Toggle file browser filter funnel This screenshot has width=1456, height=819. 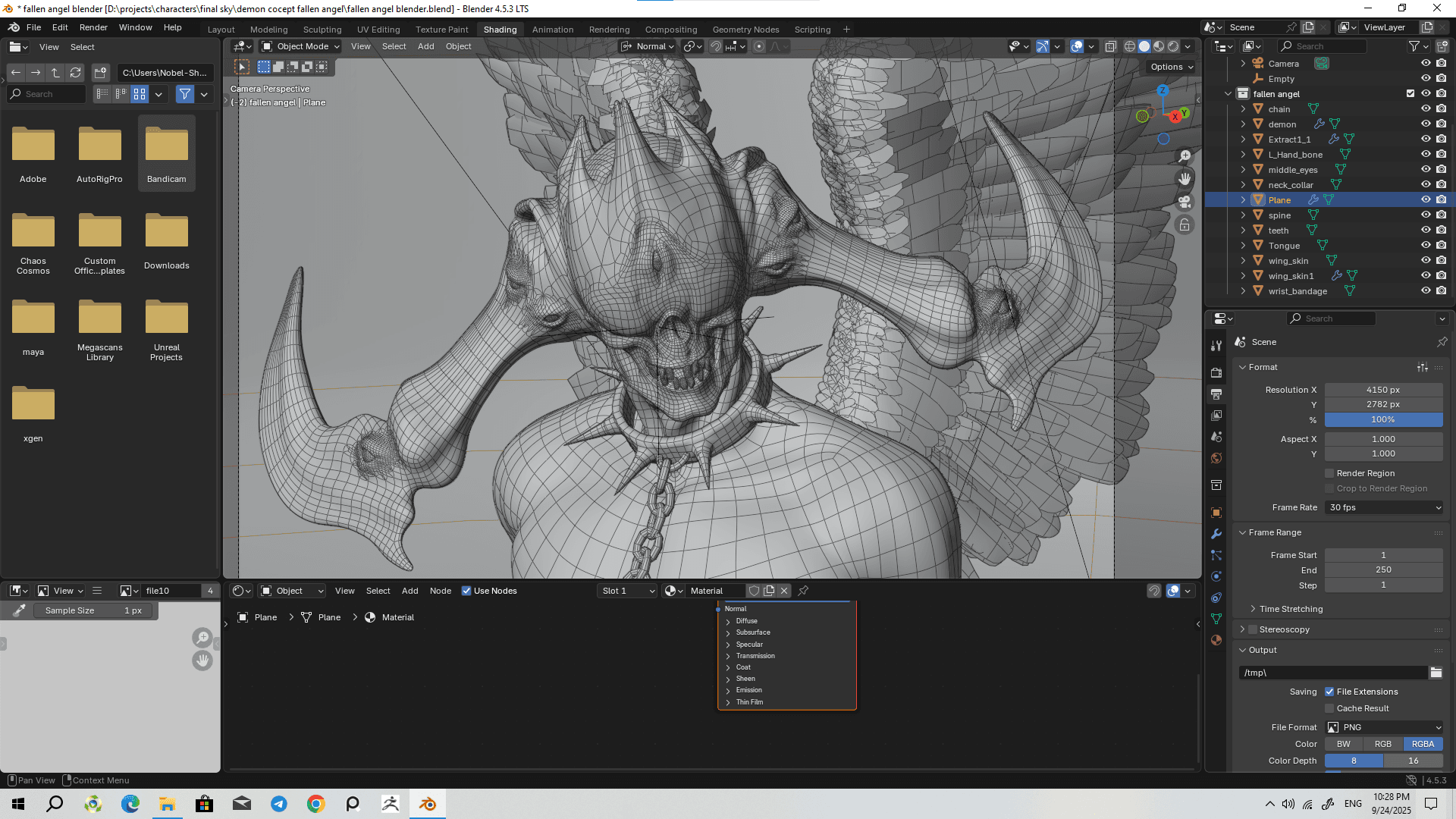pos(184,94)
